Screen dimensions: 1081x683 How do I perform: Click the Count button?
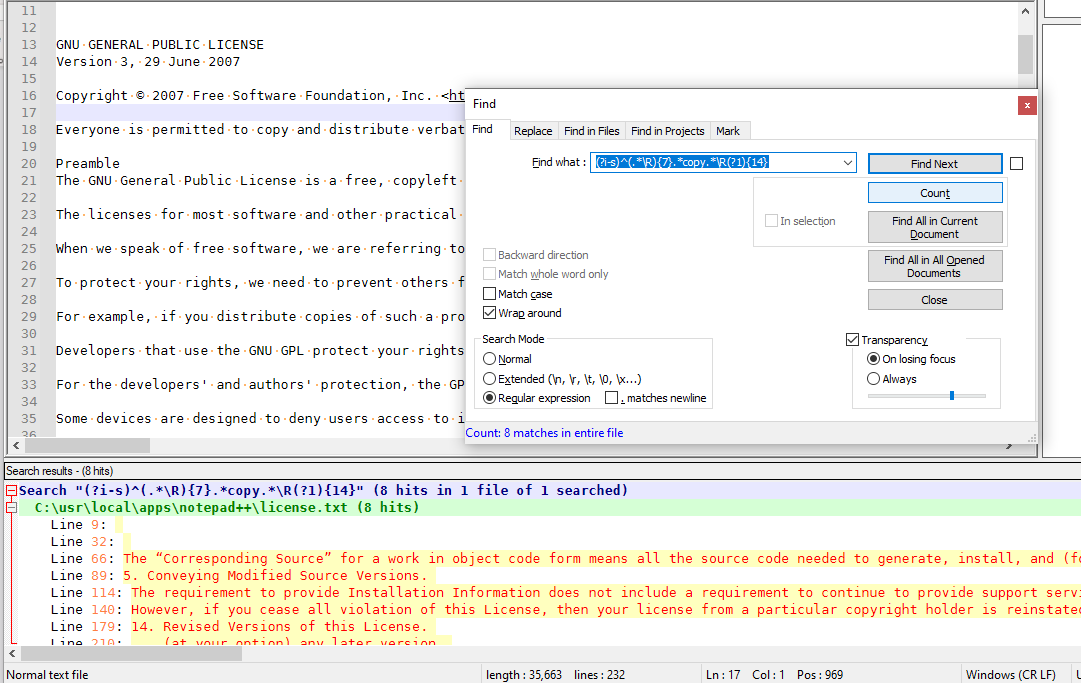[935, 193]
